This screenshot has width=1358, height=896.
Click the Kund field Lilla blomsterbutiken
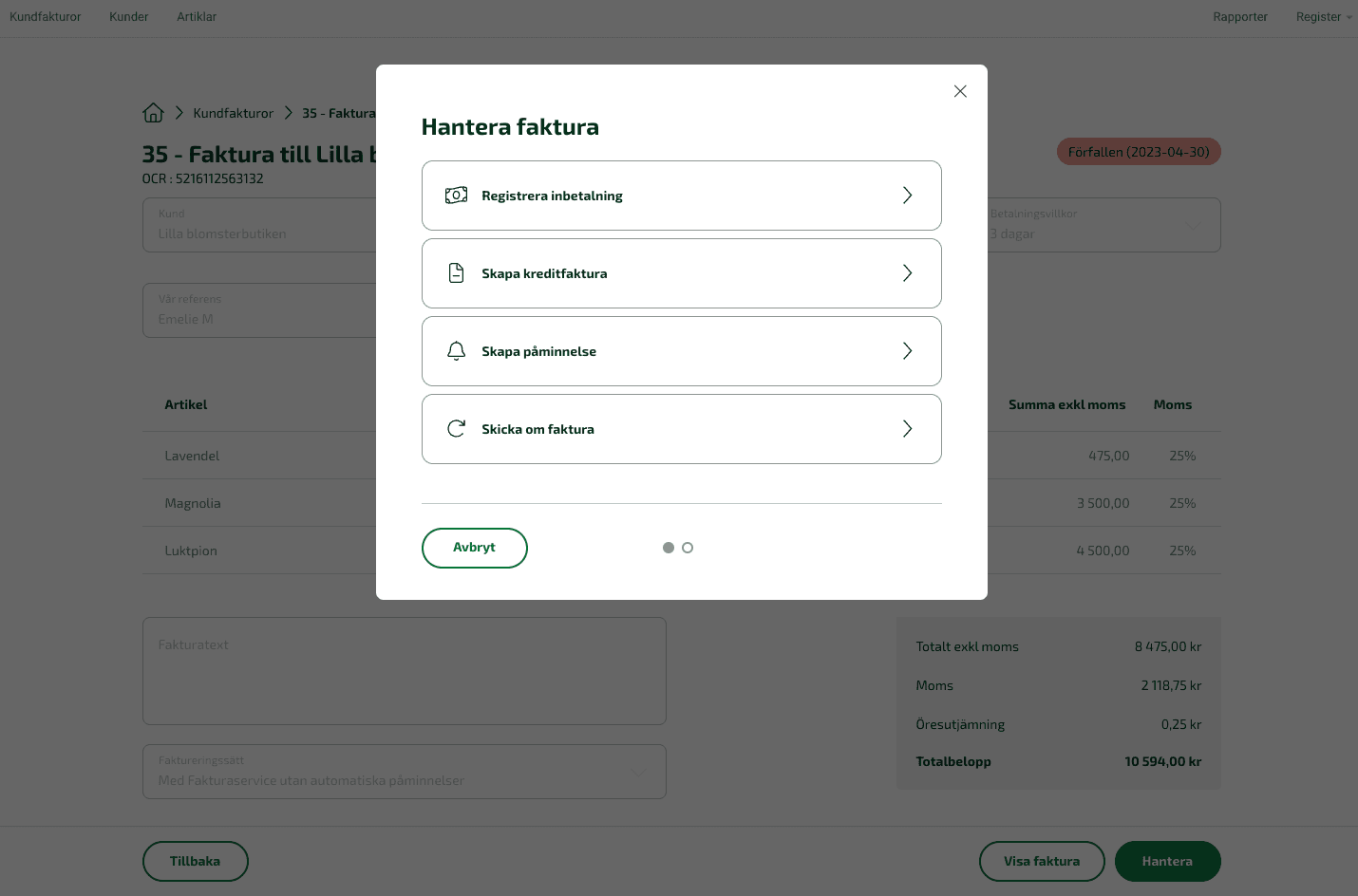tap(259, 225)
